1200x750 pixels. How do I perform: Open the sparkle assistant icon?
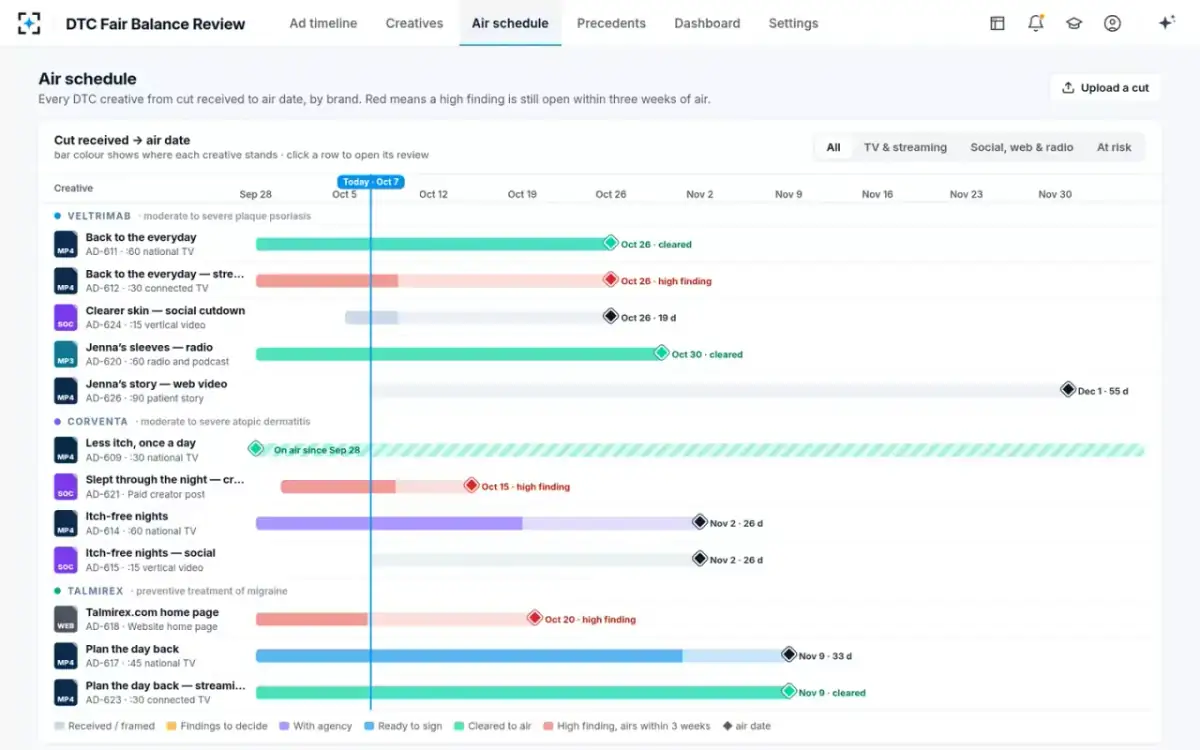point(1166,23)
